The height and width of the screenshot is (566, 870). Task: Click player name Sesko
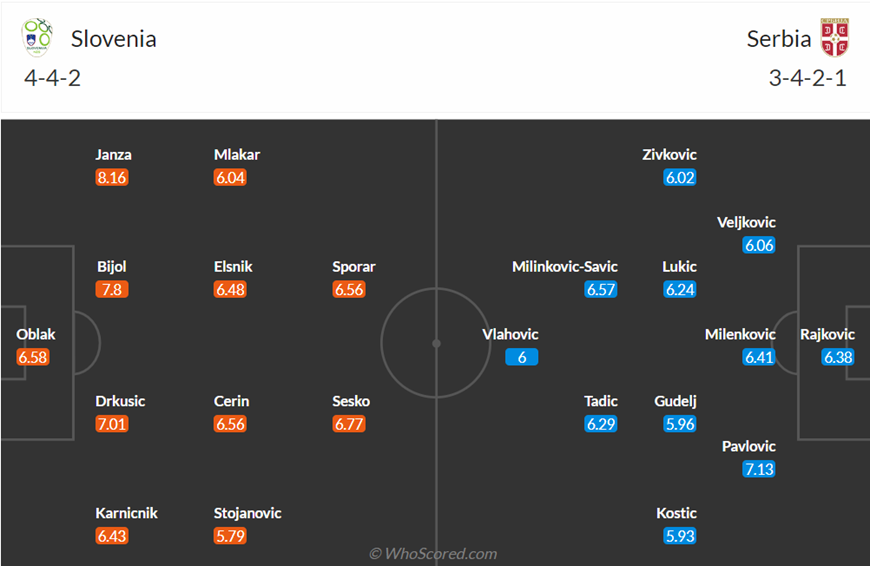(351, 401)
